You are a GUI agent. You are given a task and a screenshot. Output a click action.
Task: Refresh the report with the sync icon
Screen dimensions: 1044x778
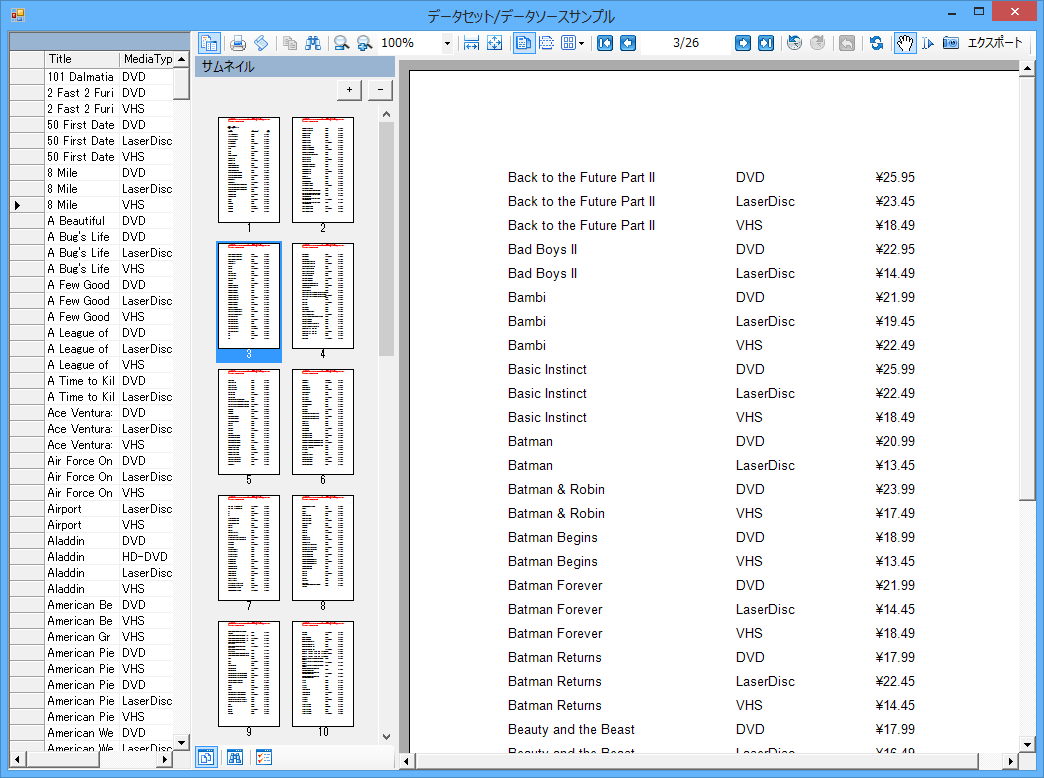click(876, 43)
